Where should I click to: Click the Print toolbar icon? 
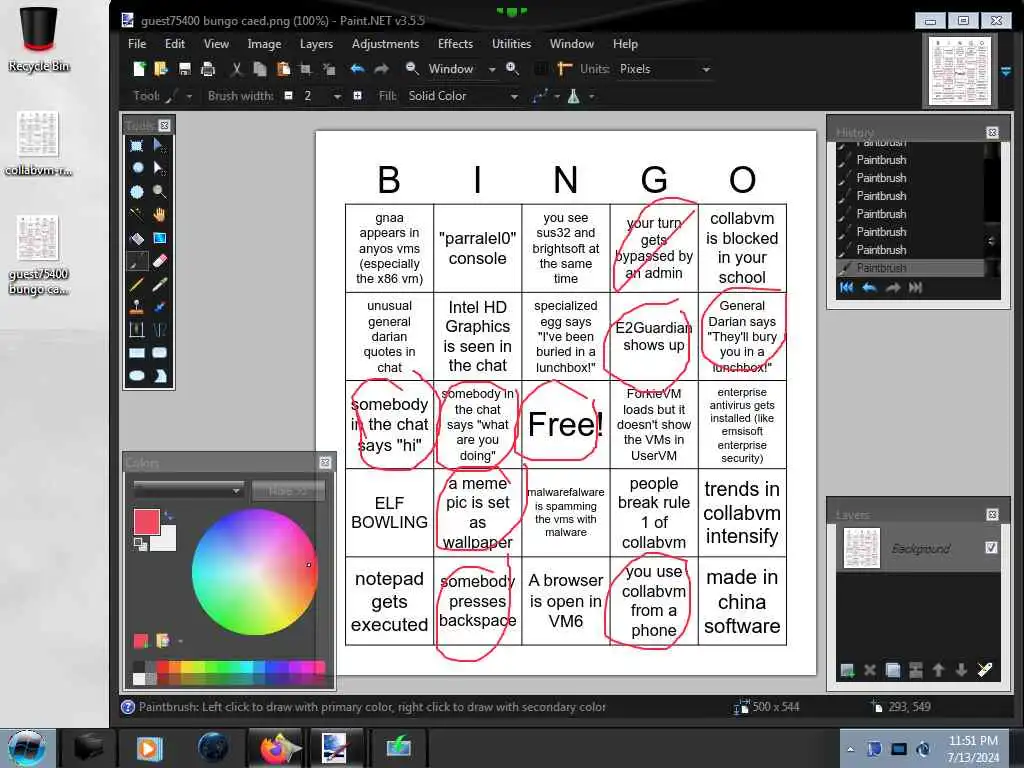pyautogui.click(x=208, y=69)
